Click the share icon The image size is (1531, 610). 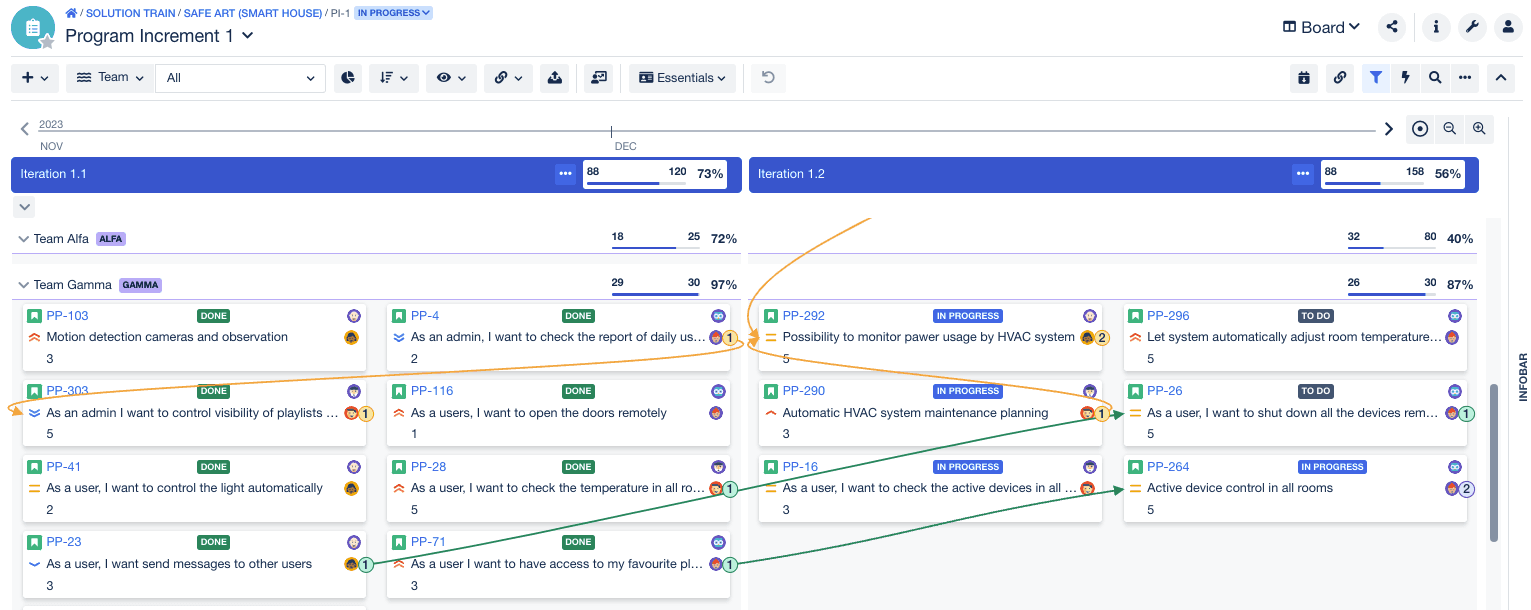coord(1392,27)
